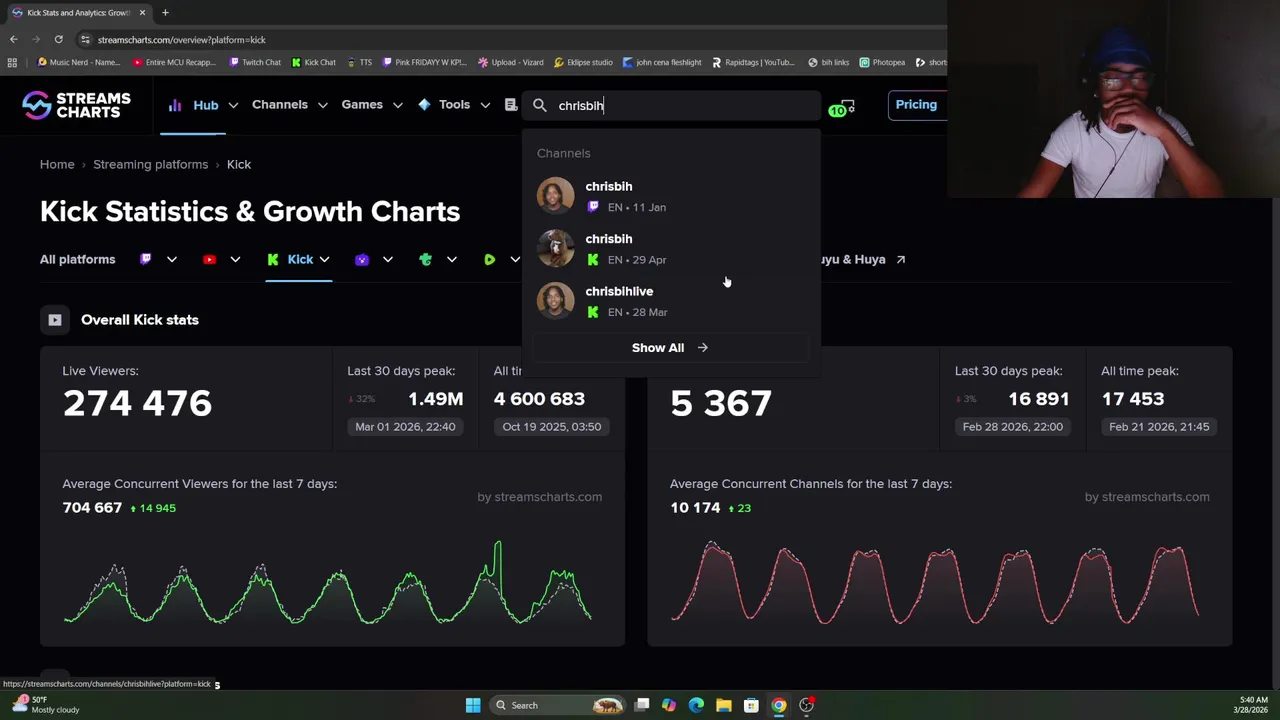Expand the Hub dropdown chevron
The height and width of the screenshot is (720, 1280).
pyautogui.click(x=233, y=105)
